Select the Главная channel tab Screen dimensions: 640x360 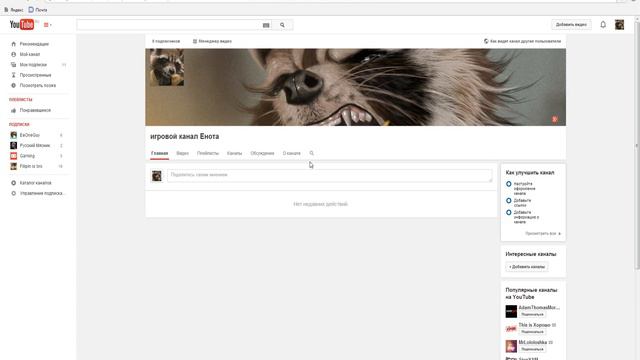click(159, 153)
